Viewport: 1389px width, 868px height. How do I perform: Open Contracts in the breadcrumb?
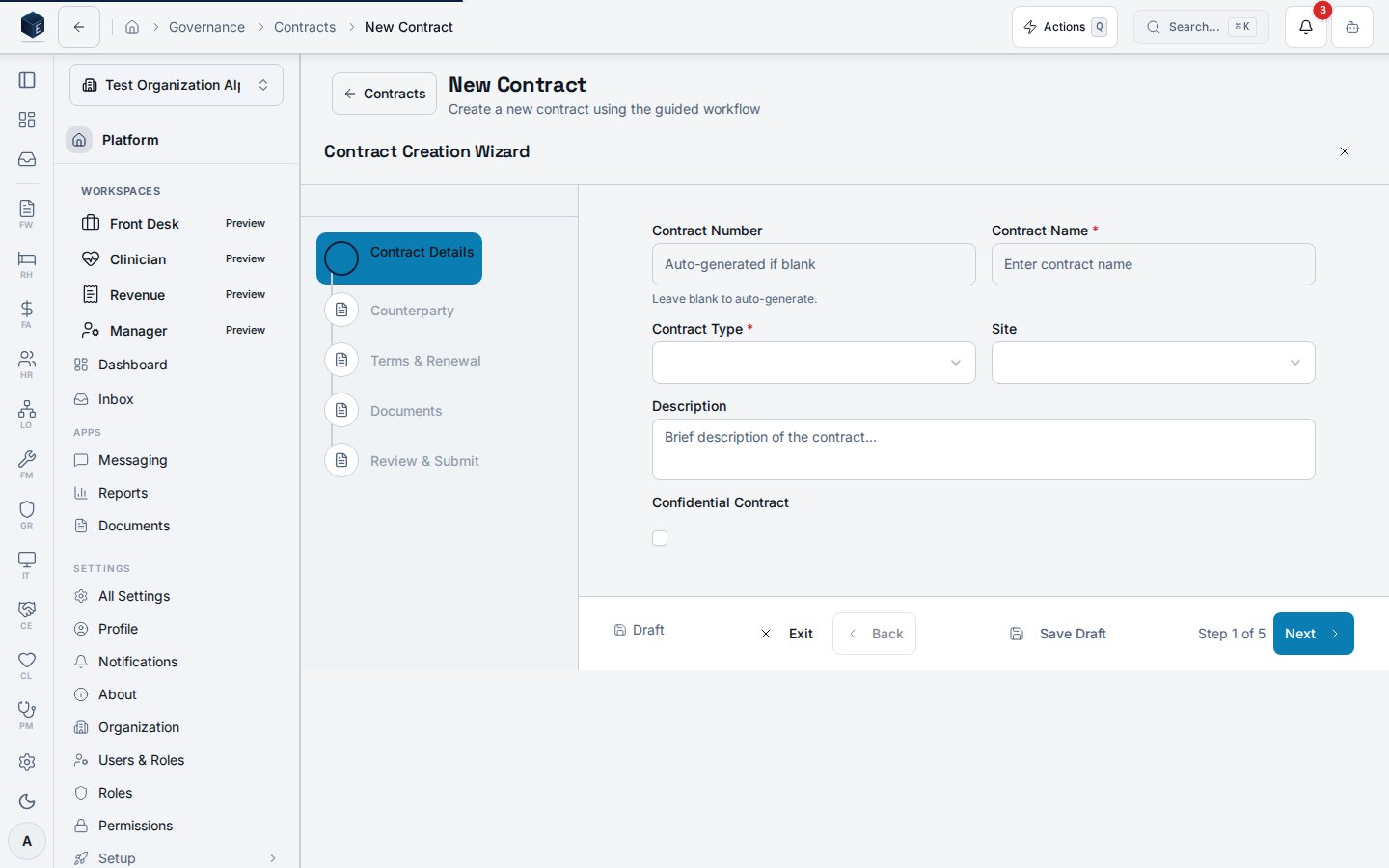[305, 27]
